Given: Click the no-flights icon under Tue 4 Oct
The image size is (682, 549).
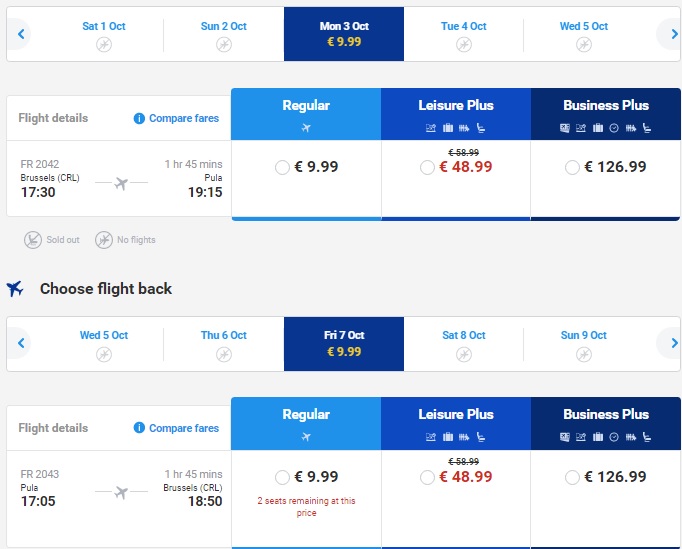Looking at the screenshot, I should tap(464, 44).
